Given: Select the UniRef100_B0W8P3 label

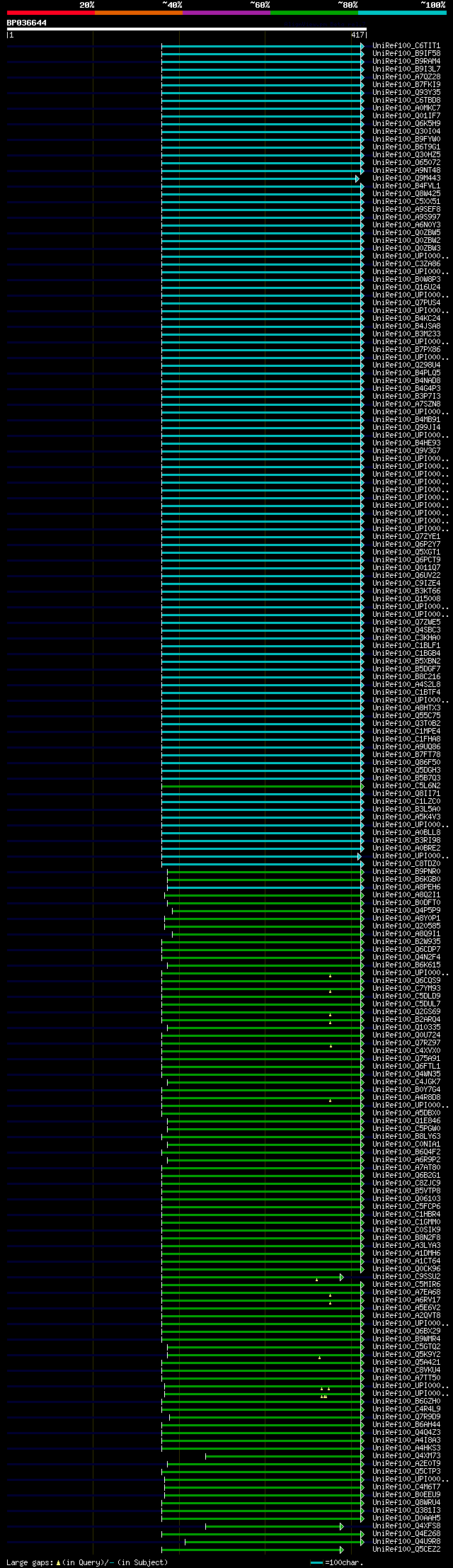Looking at the screenshot, I should (406, 279).
